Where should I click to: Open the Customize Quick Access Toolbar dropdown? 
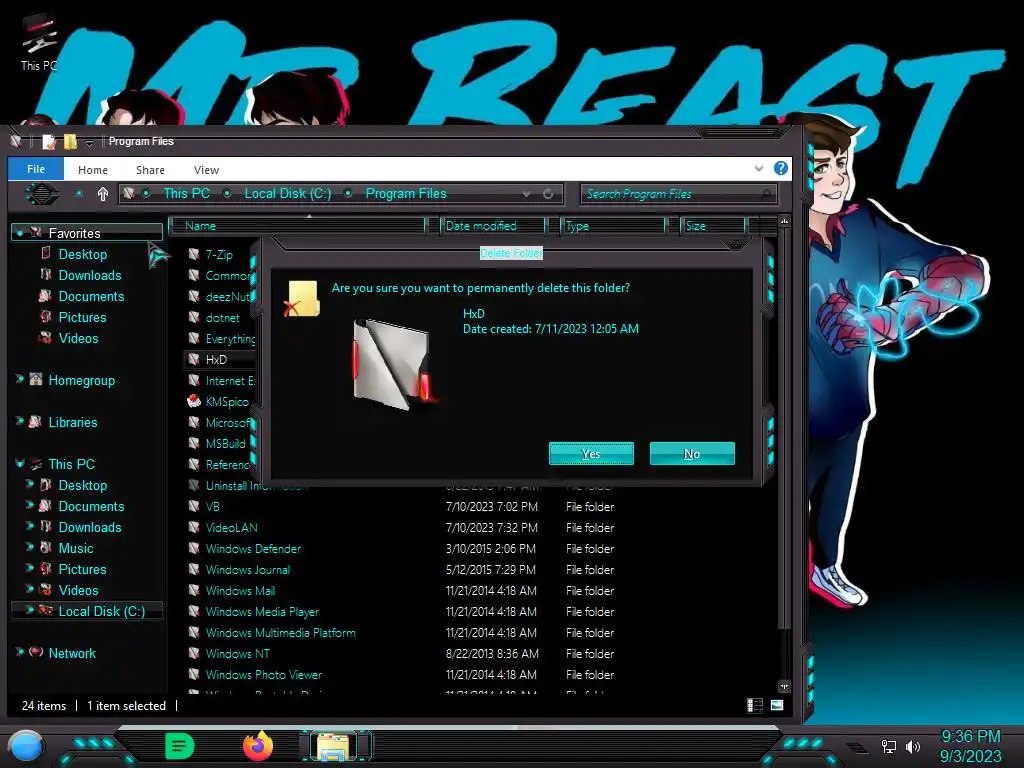coord(89,142)
